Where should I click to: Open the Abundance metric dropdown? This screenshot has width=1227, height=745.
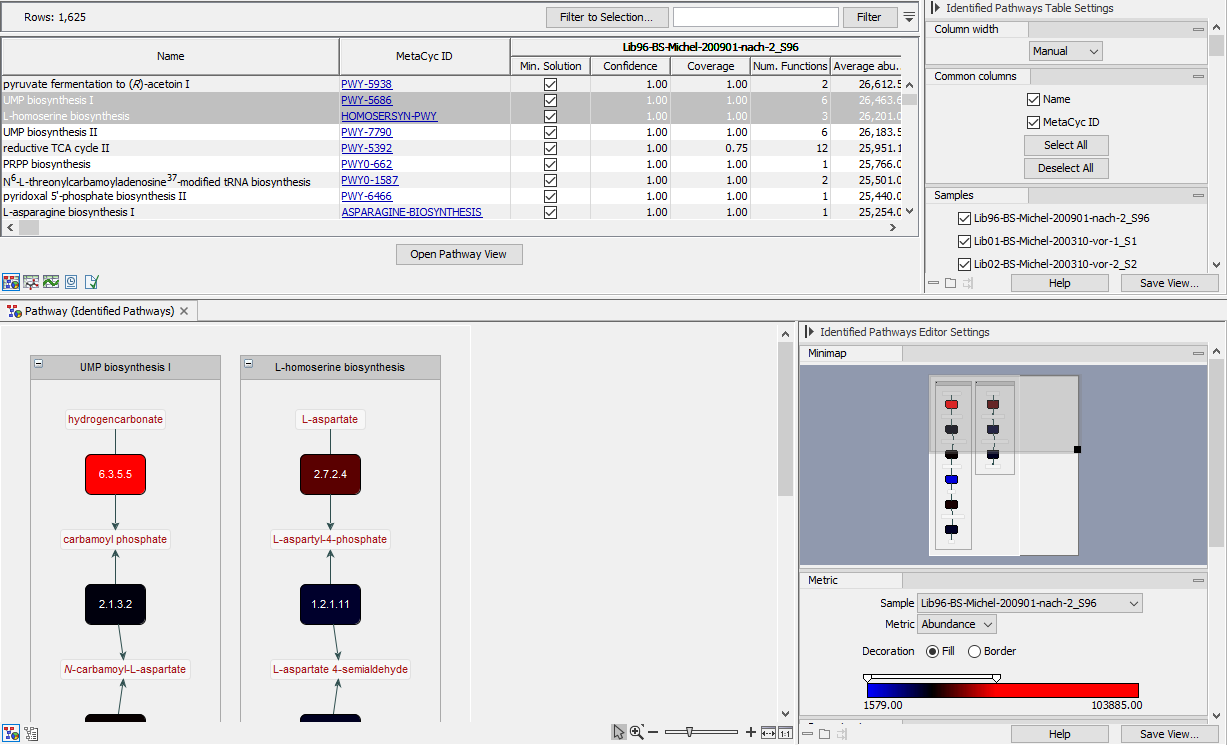point(956,623)
